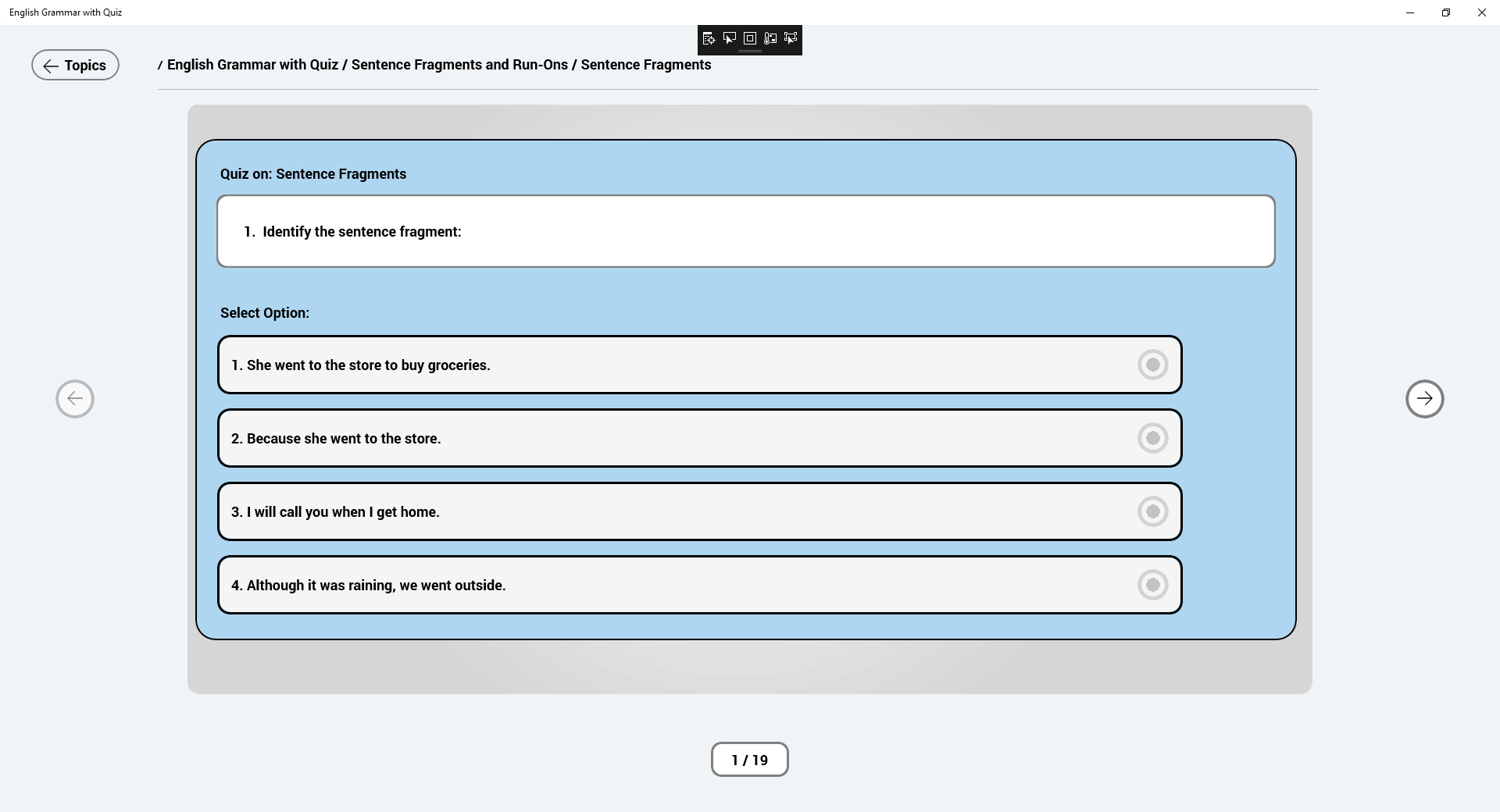Choose option 4 text 'Although it was raining'
Viewport: 1500px width, 812px height.
[369, 586]
